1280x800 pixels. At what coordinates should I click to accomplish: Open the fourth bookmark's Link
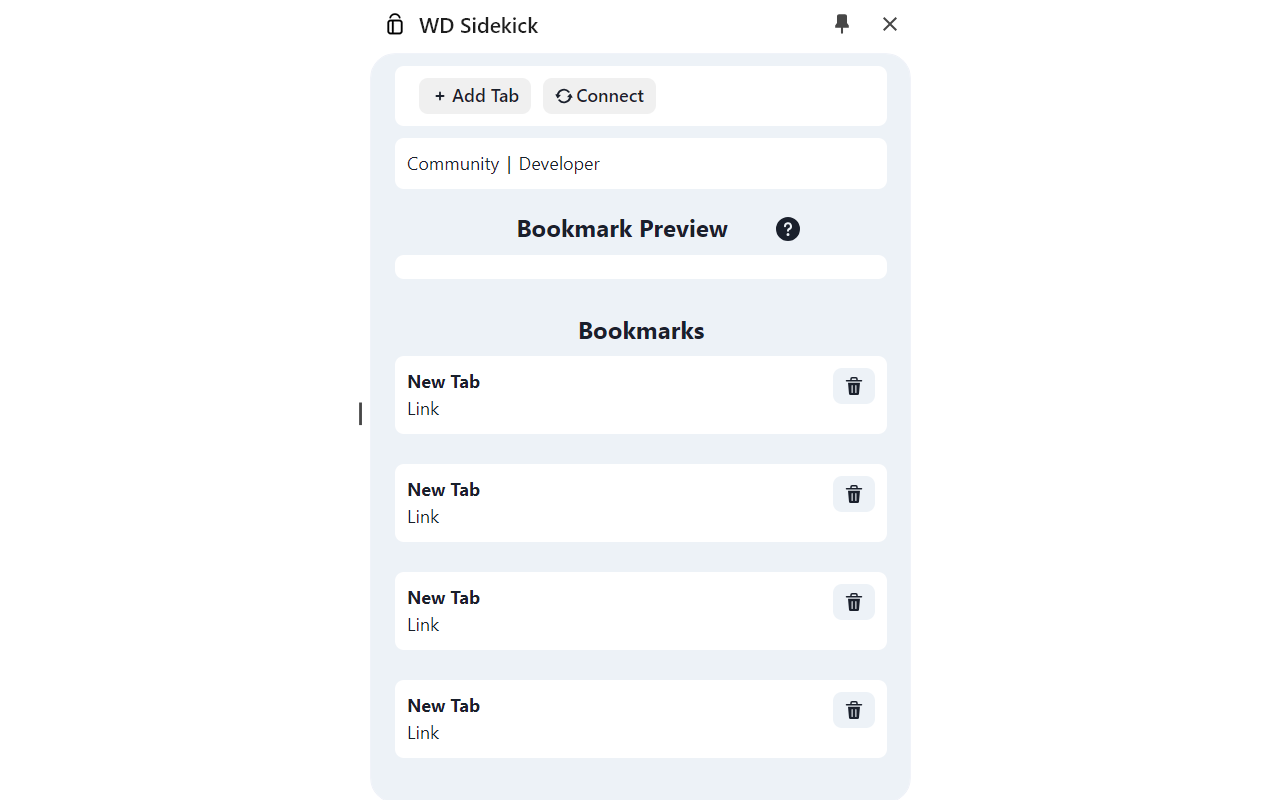point(423,733)
